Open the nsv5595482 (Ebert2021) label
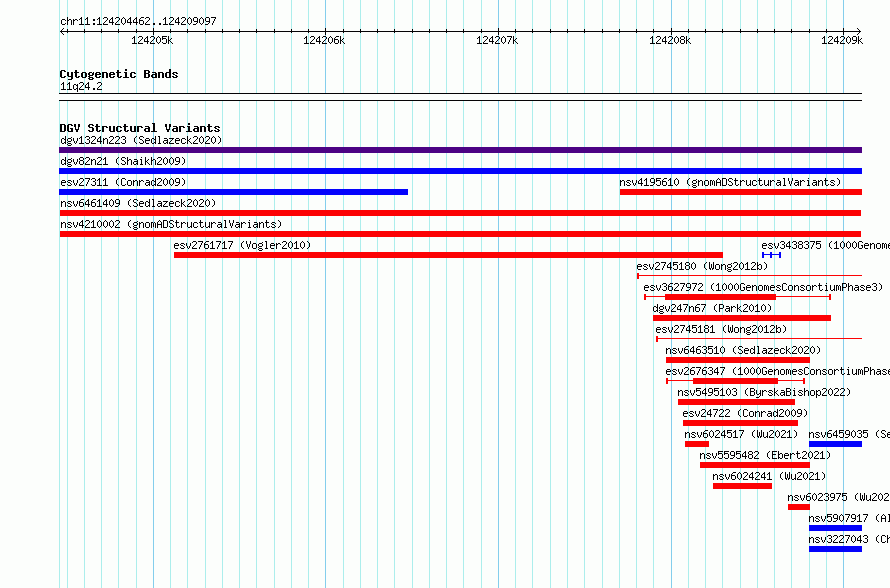890x588 pixels. coord(765,455)
